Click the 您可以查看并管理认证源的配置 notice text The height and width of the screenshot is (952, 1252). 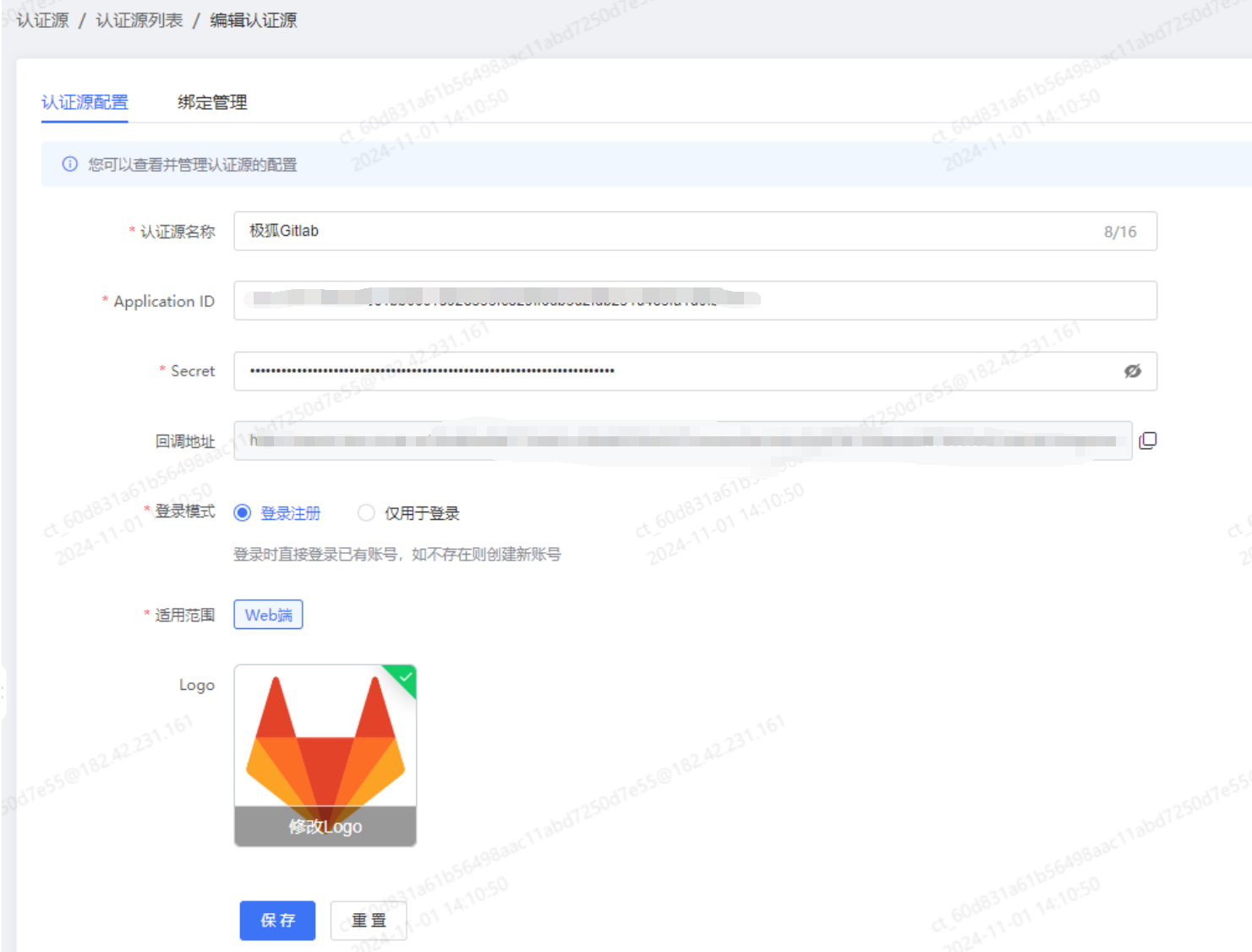coord(193,165)
